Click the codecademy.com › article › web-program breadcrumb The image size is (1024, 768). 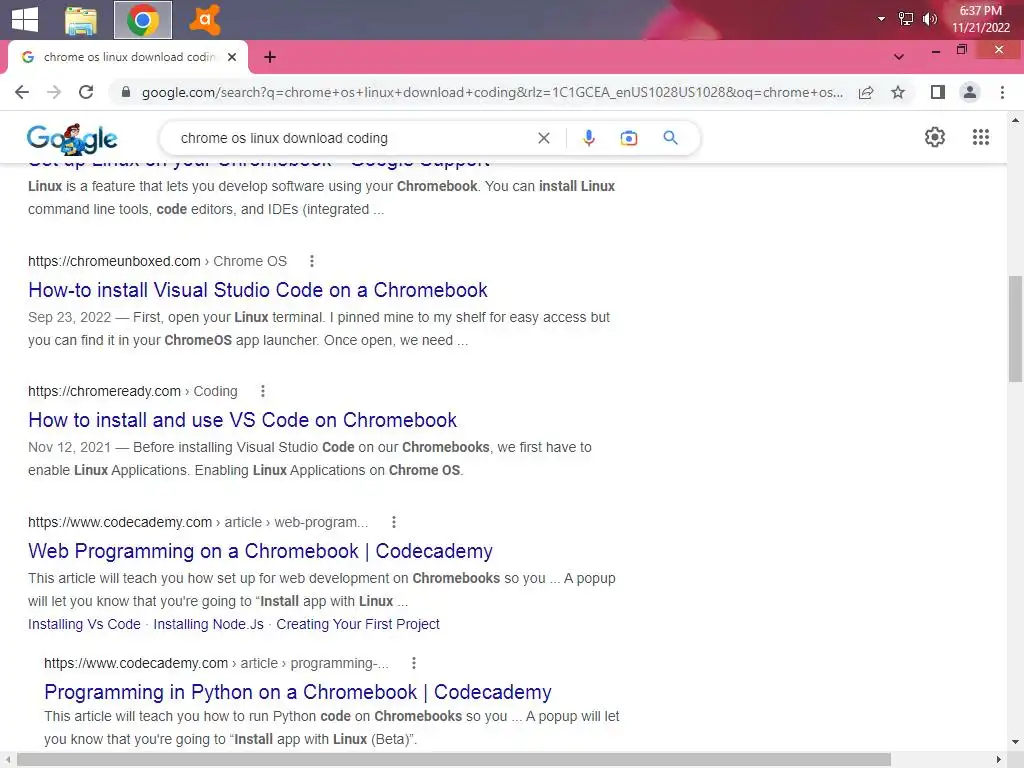[x=198, y=522]
